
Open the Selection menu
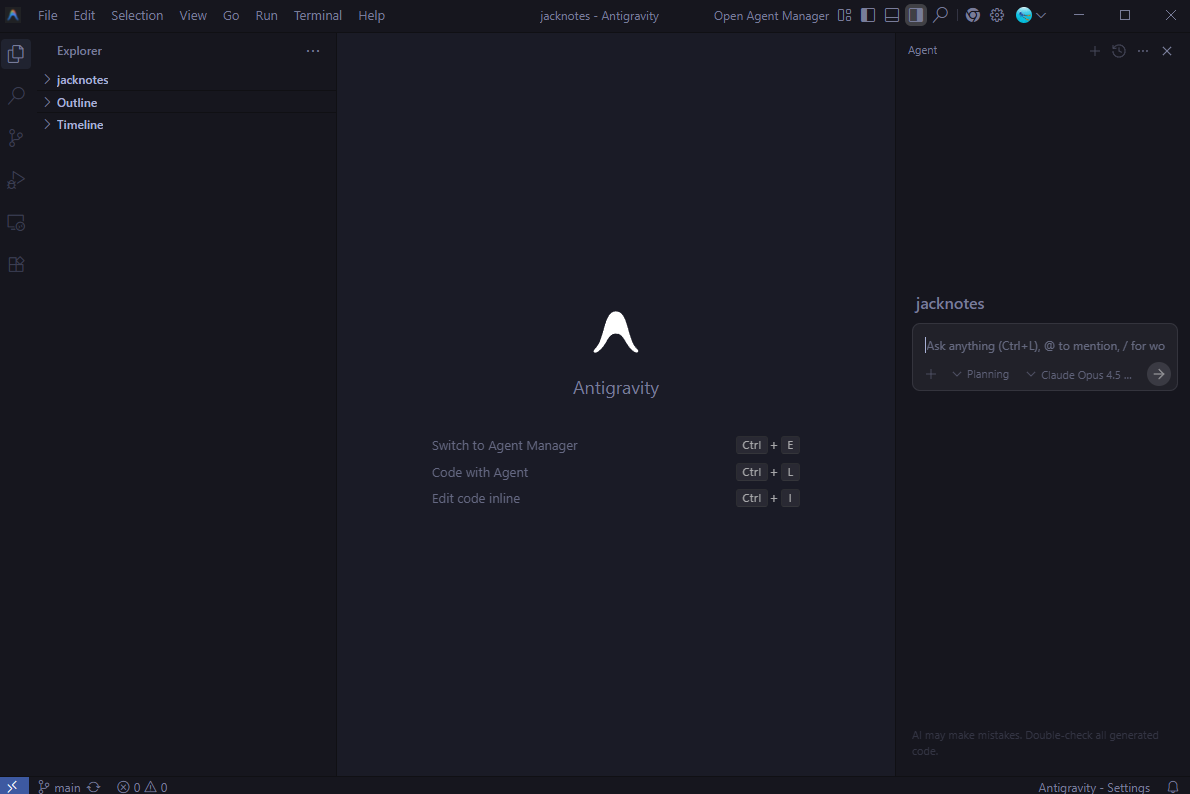click(x=137, y=15)
